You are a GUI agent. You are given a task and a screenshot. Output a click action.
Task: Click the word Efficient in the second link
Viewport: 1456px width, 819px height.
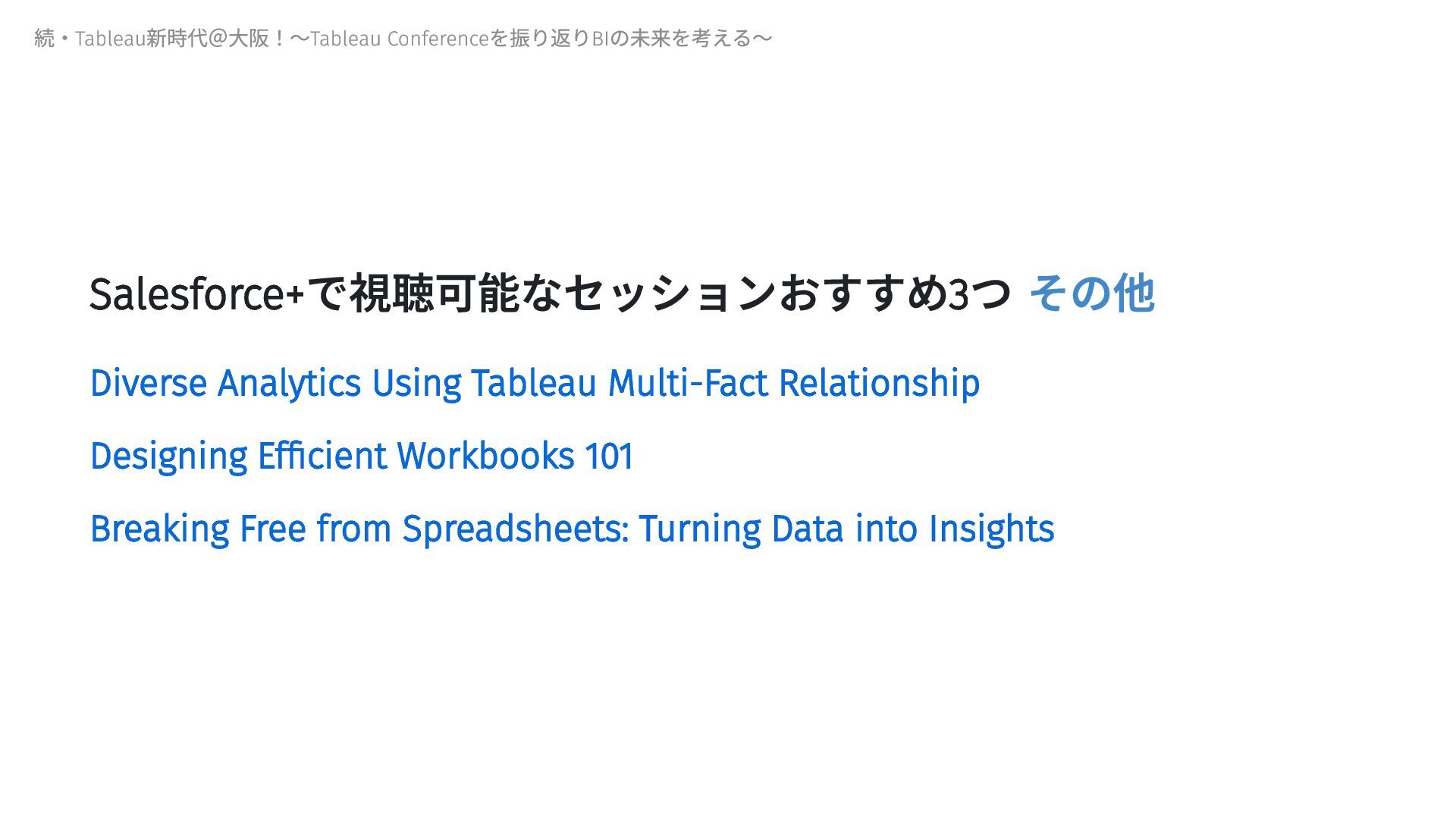[322, 456]
